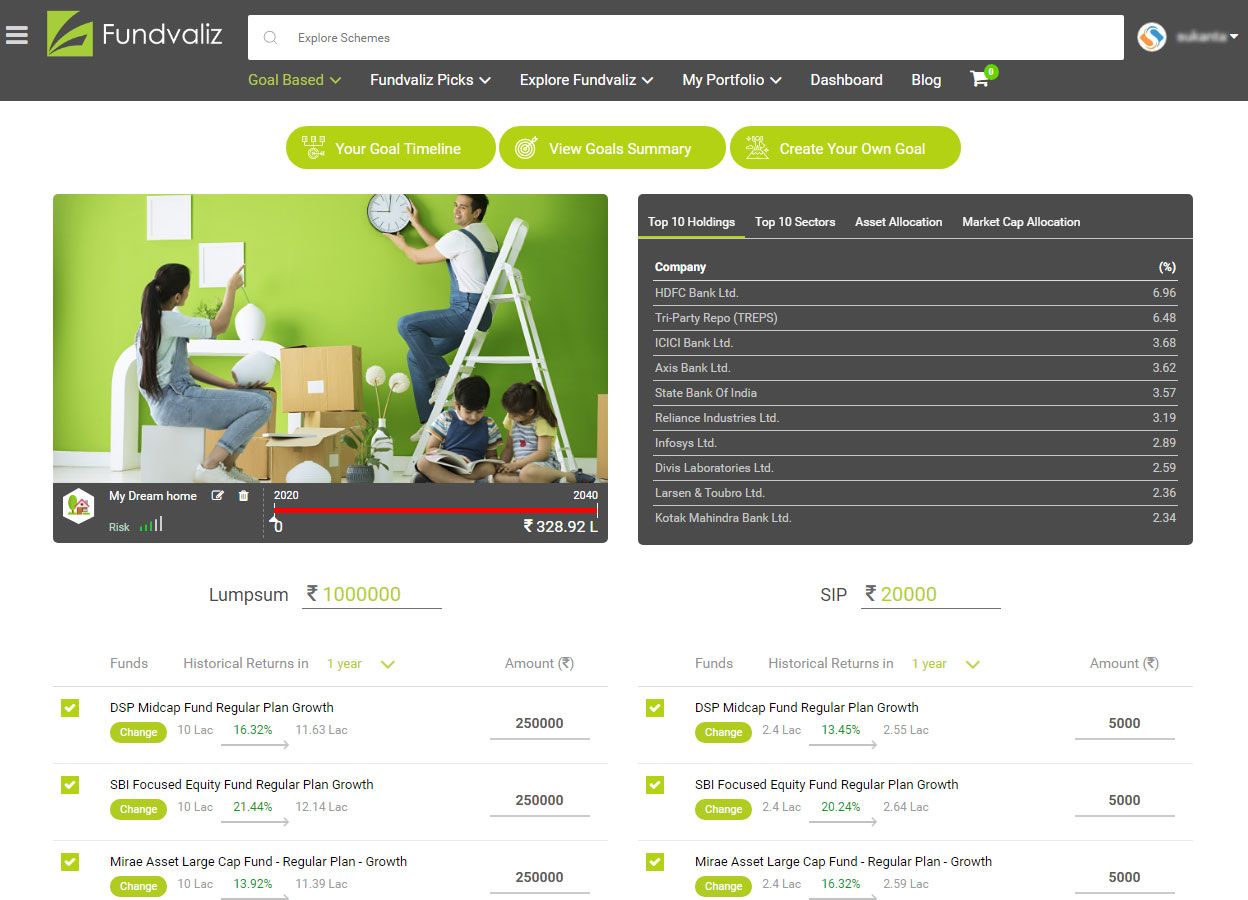The width and height of the screenshot is (1248, 900).
Task: Open SIP historical returns period dropdown
Action: (946, 664)
